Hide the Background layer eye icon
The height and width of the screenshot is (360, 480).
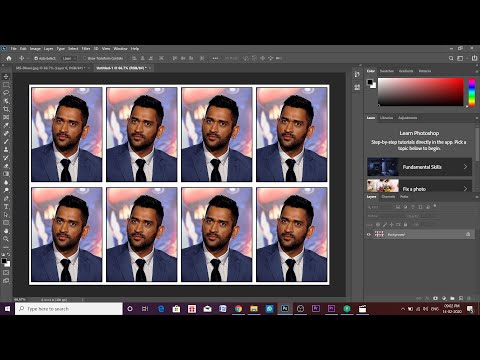pyautogui.click(x=369, y=234)
